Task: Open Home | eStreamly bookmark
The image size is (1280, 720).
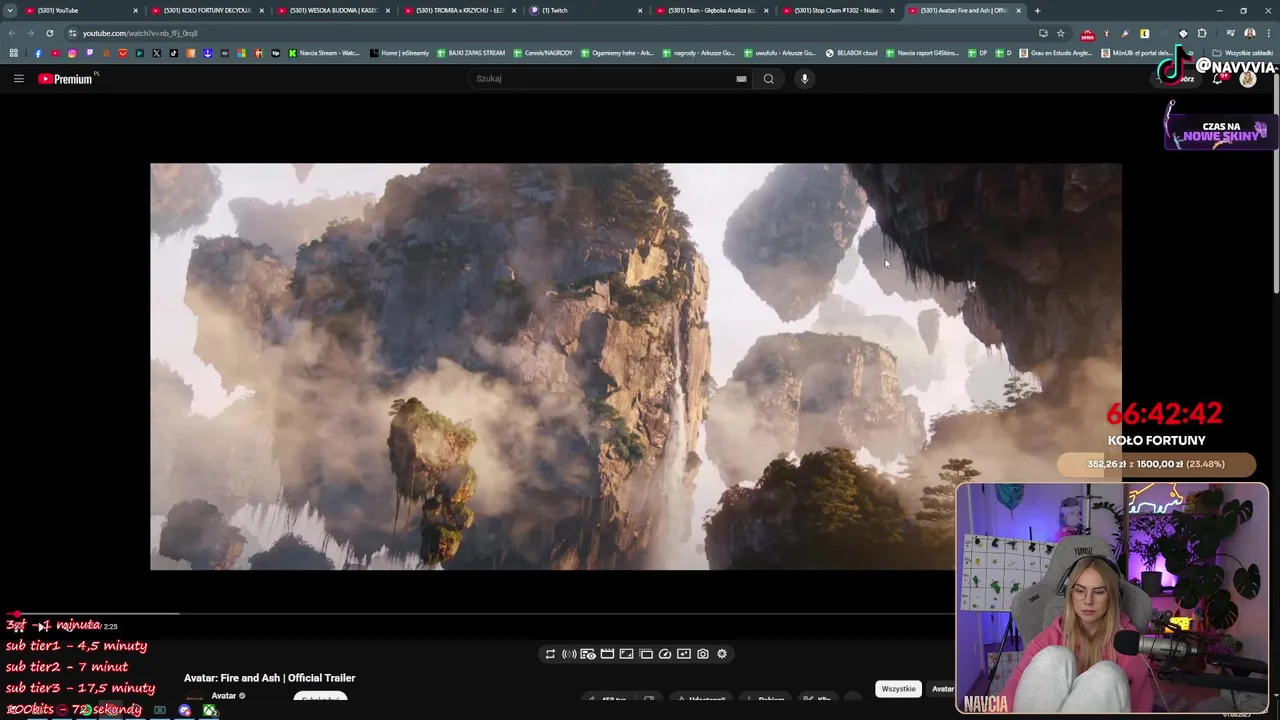Action: pyautogui.click(x=399, y=53)
